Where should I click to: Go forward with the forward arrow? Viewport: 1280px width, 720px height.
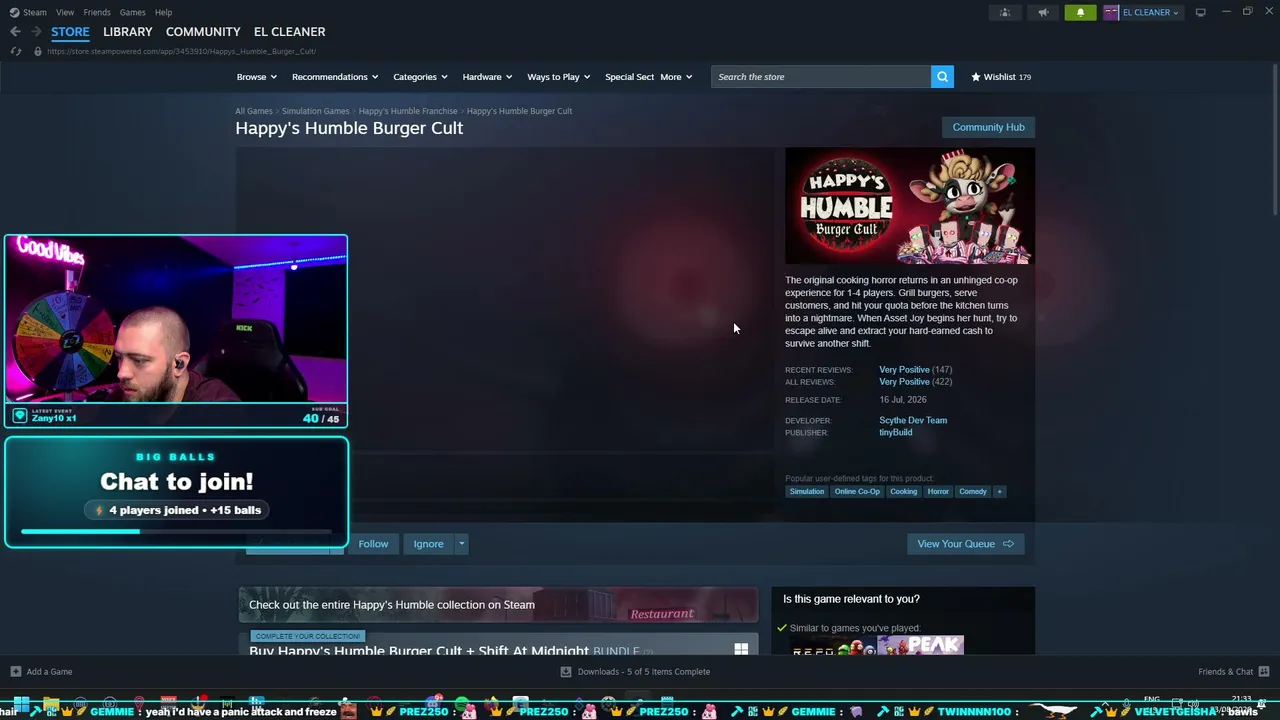pos(36,32)
